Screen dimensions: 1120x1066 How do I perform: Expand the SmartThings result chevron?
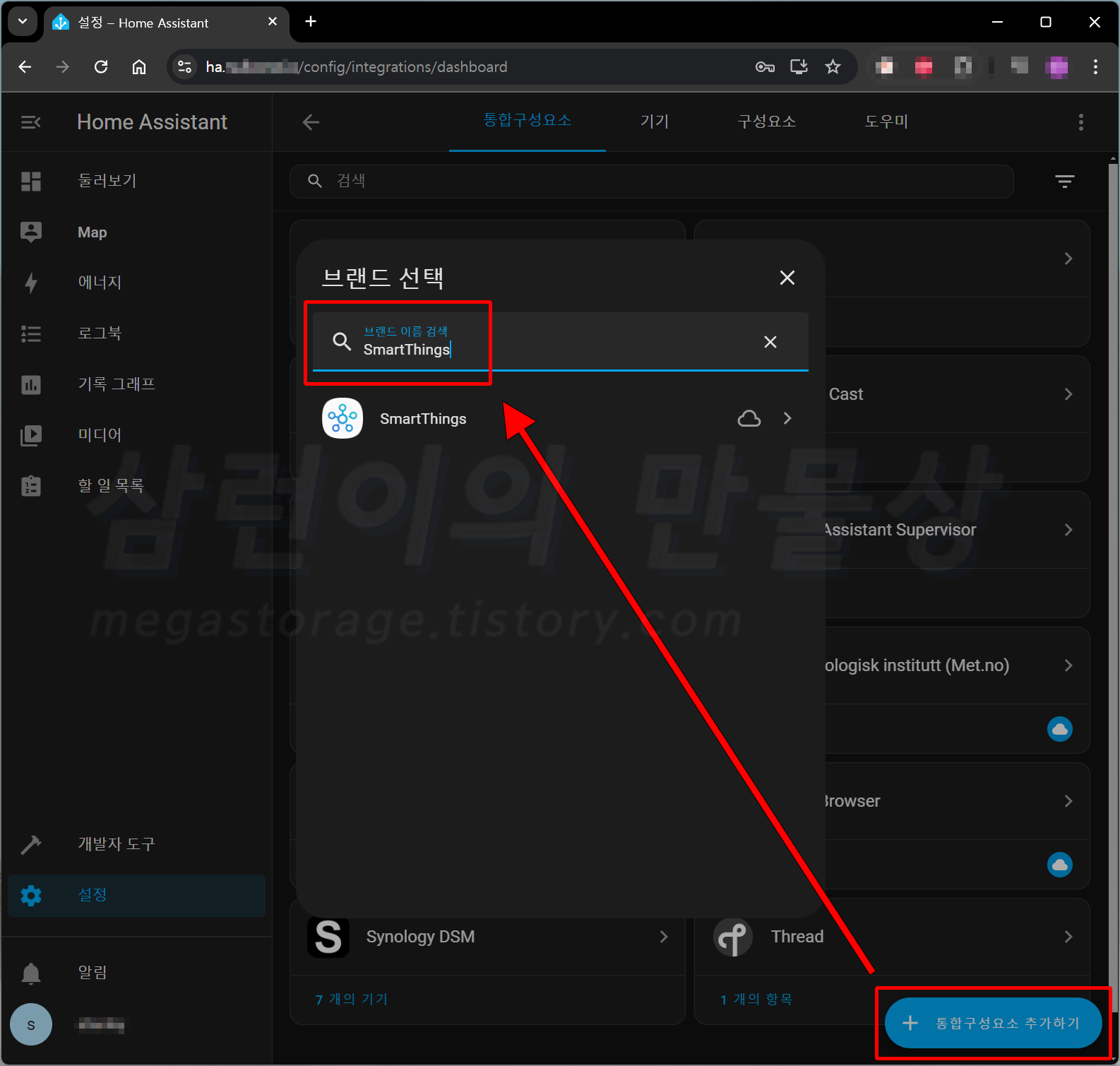[787, 418]
